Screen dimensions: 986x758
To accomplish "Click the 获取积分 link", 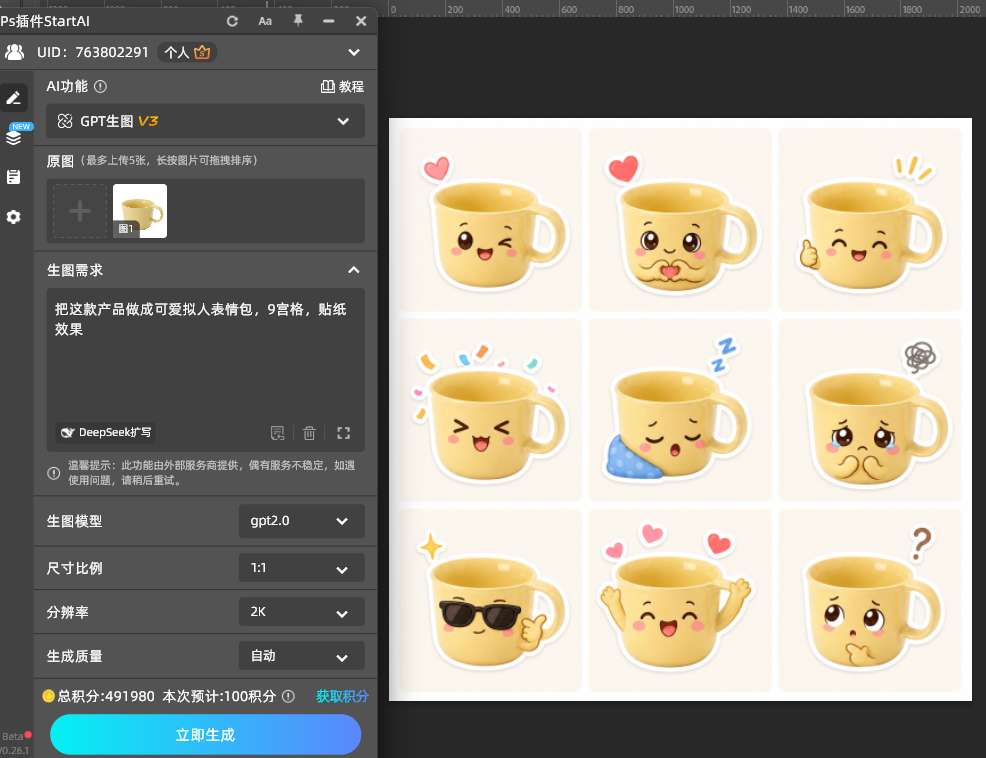I will (x=342, y=696).
